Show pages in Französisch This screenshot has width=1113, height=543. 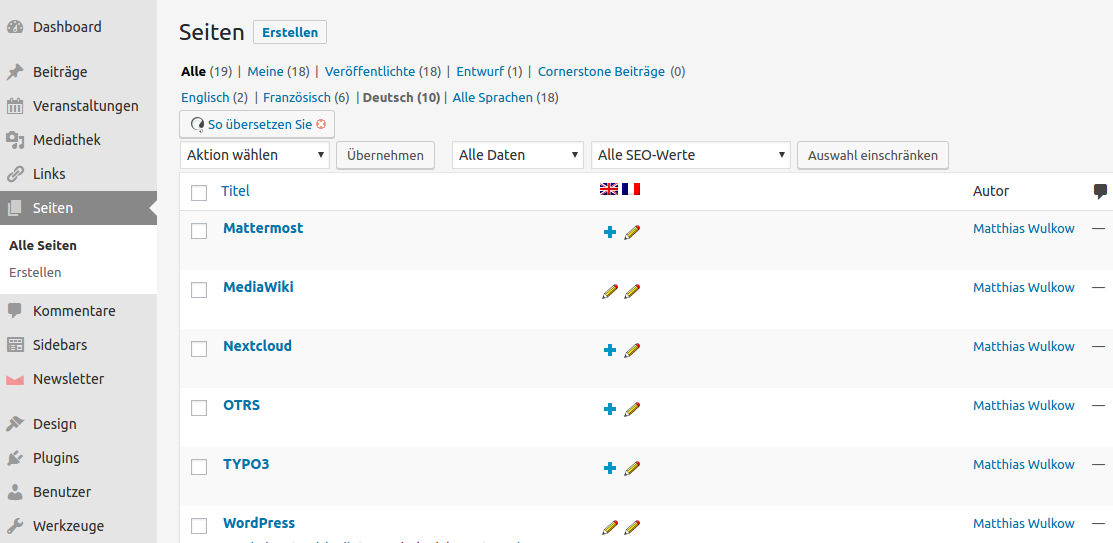(297, 98)
